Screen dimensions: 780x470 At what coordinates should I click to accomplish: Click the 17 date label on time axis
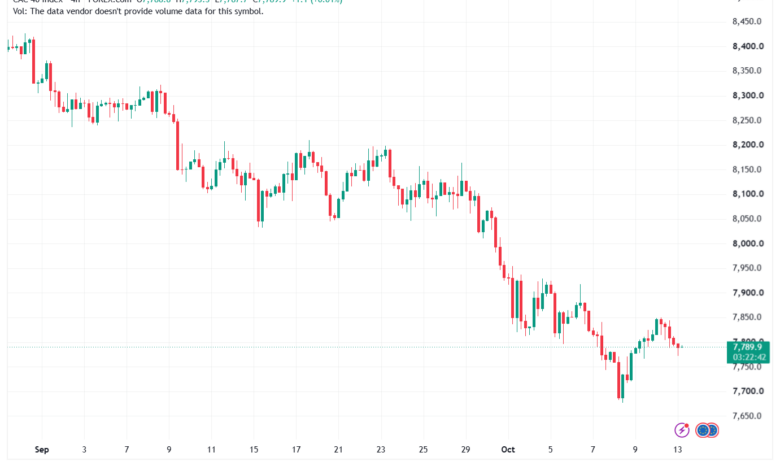[296, 449]
